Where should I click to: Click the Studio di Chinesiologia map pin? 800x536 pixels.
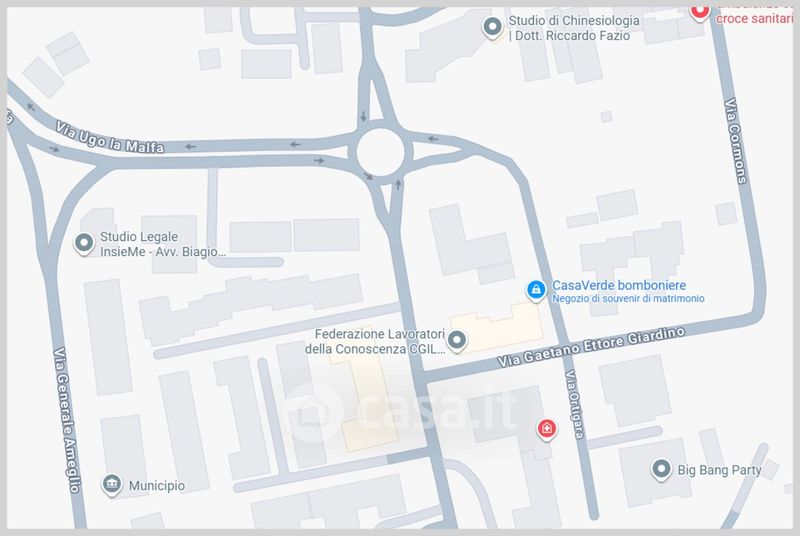click(492, 27)
